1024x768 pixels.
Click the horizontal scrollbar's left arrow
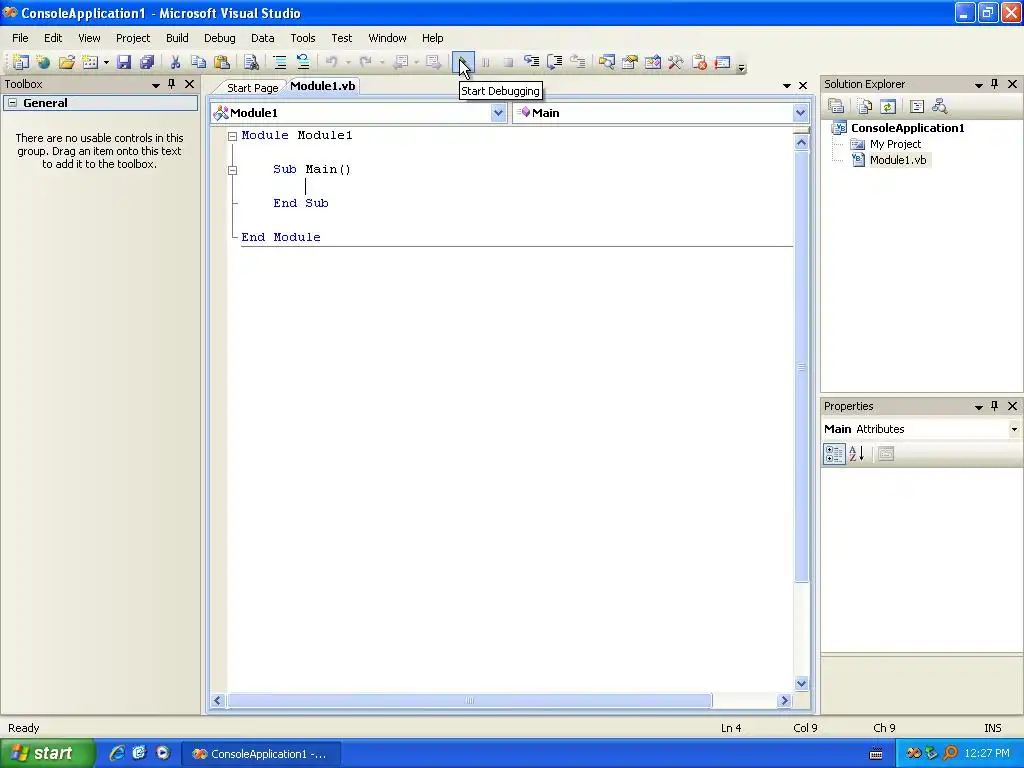point(217,701)
